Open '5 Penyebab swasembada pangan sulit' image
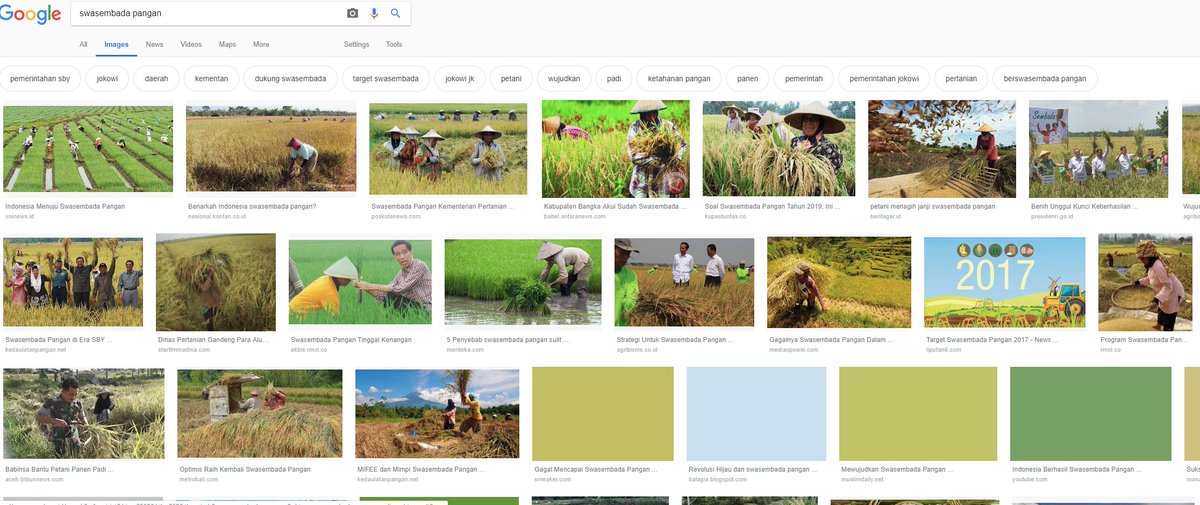 point(523,282)
